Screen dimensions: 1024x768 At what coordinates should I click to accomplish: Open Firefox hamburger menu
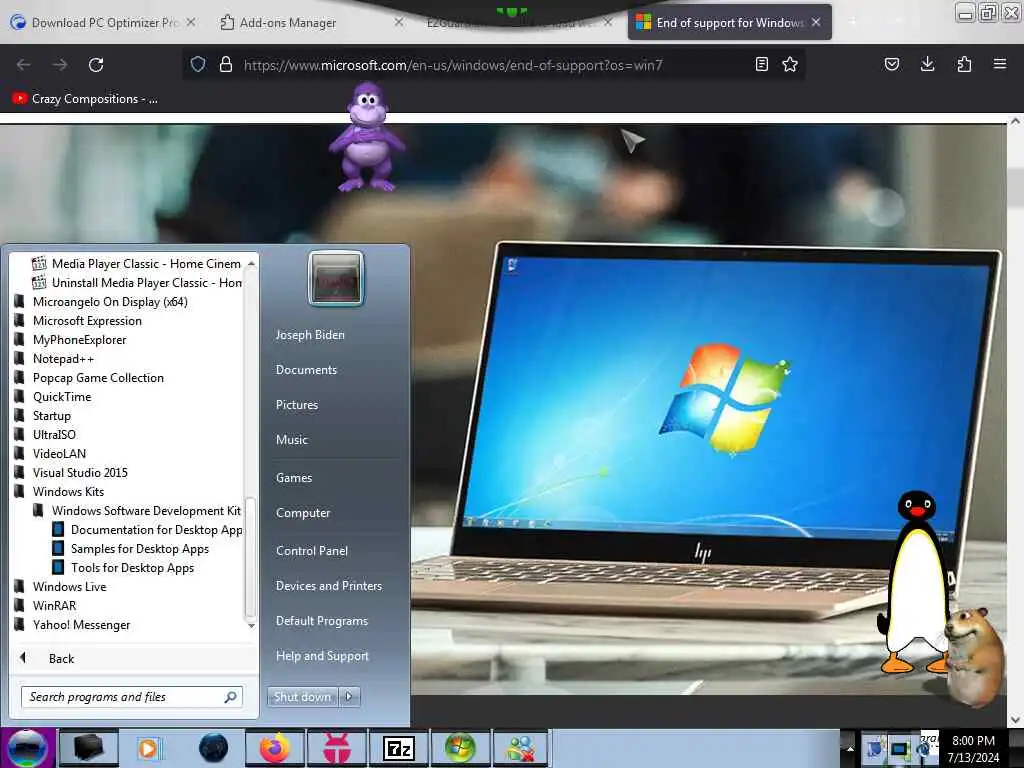(x=1000, y=65)
